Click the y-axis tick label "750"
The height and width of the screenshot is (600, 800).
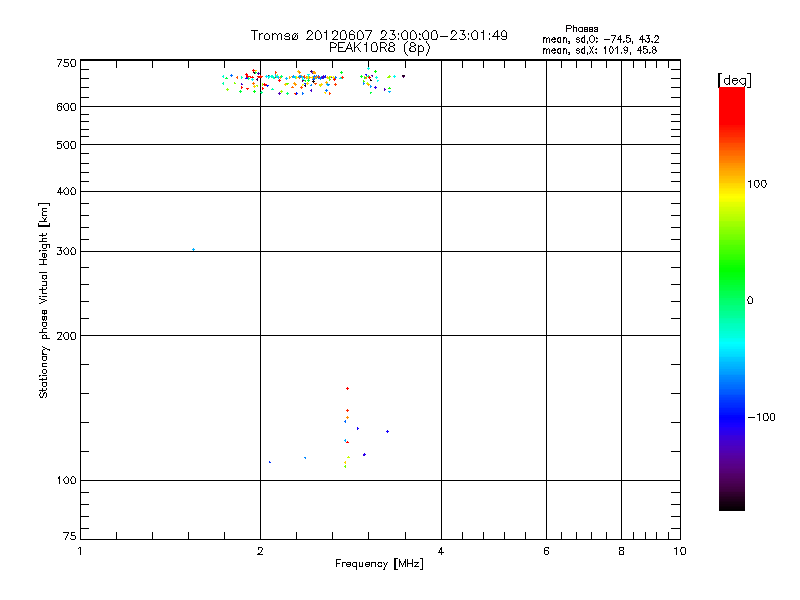(x=66, y=63)
